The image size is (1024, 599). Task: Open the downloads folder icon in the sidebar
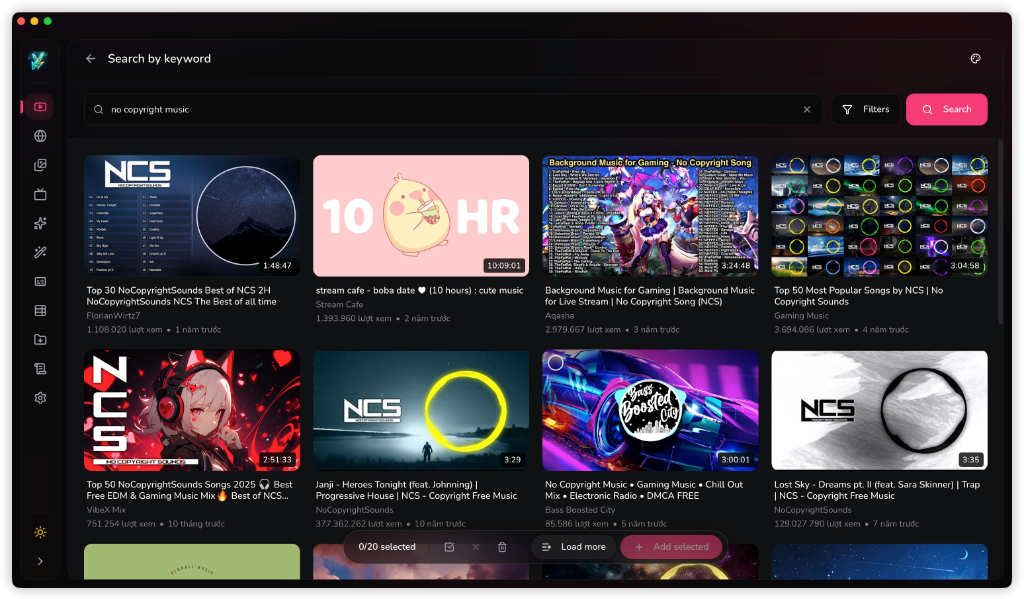(x=40, y=340)
